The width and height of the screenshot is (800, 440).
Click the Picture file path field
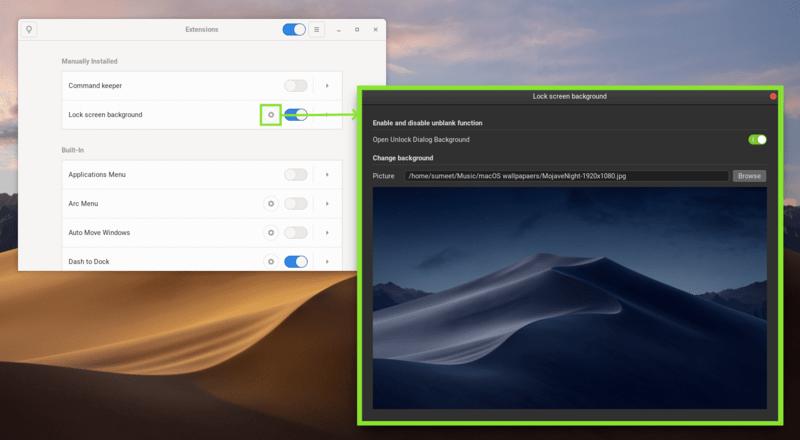(565, 176)
